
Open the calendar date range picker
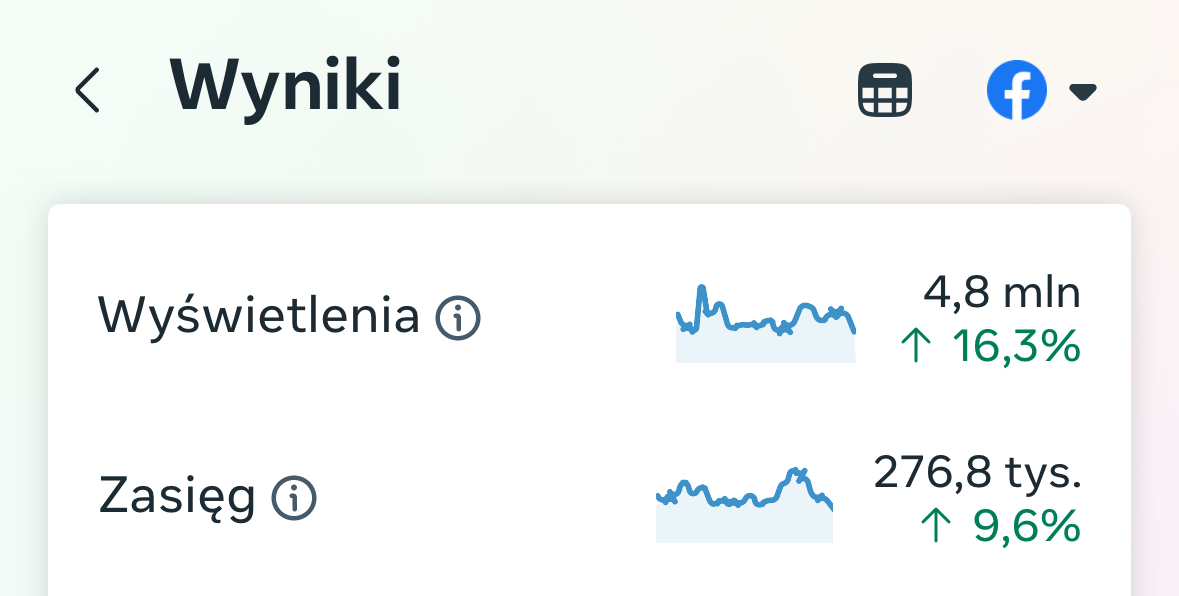(x=885, y=90)
